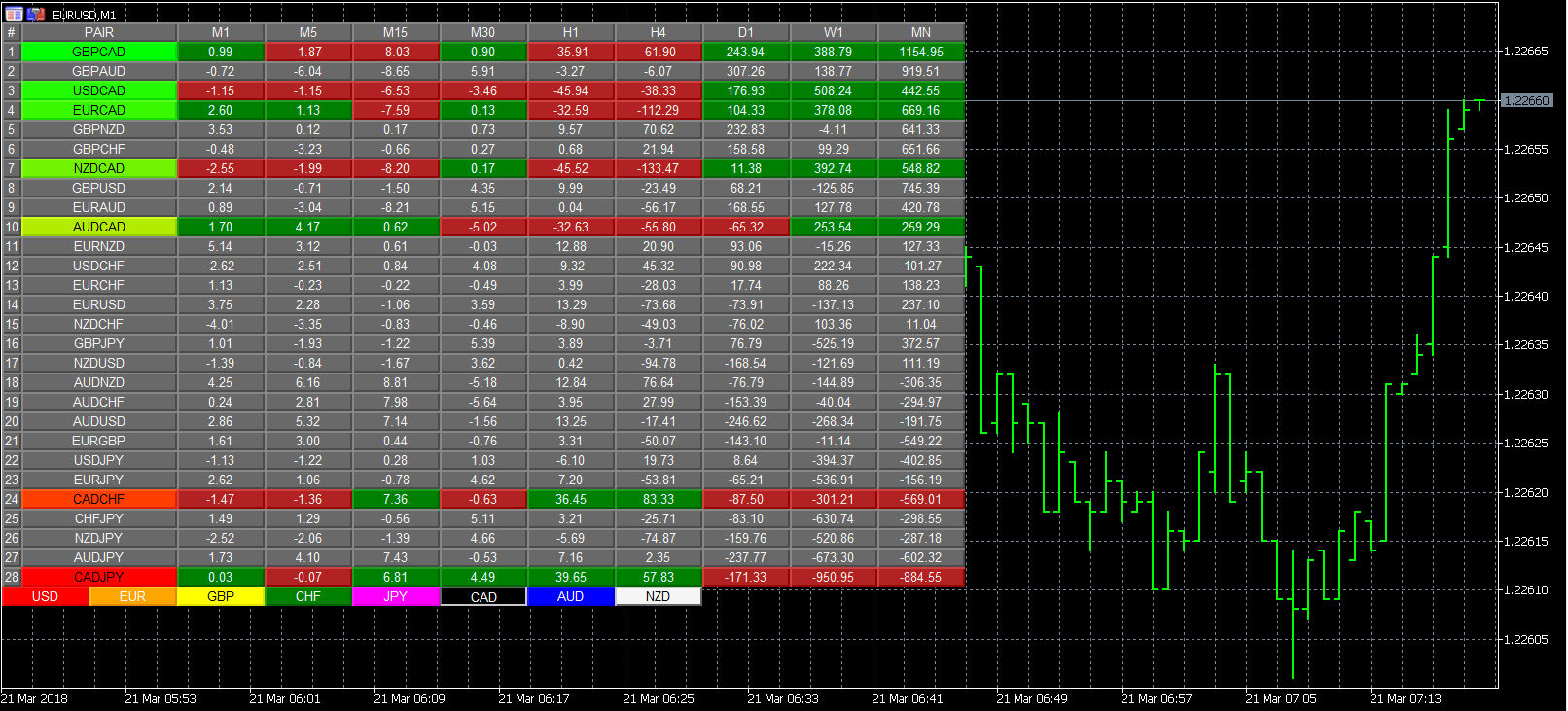Click the current price marker 1.22660
The image size is (1568, 711).
1526,100
